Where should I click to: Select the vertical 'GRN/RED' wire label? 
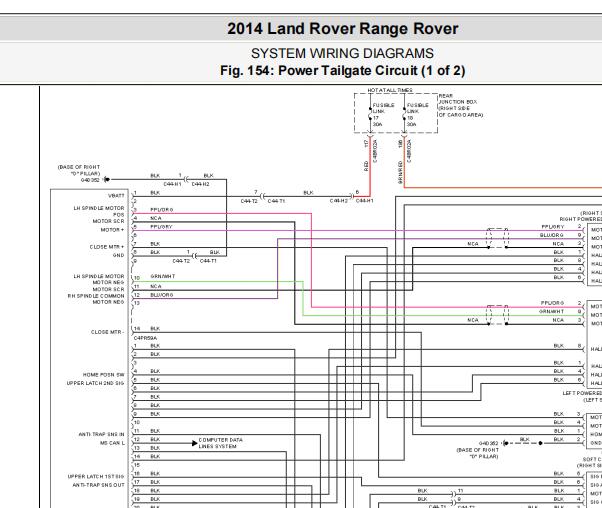click(x=400, y=172)
